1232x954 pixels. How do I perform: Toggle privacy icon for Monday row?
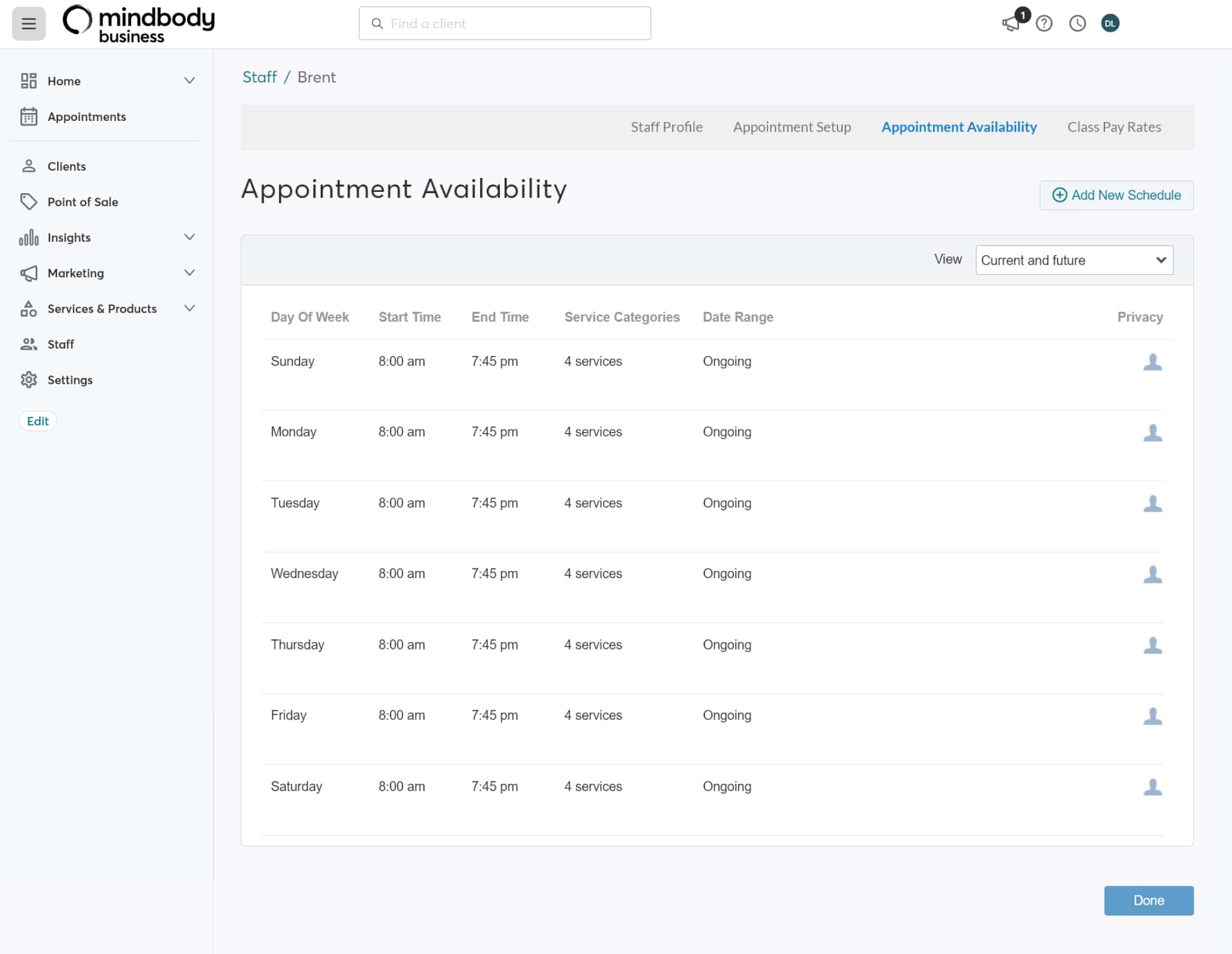click(1153, 432)
